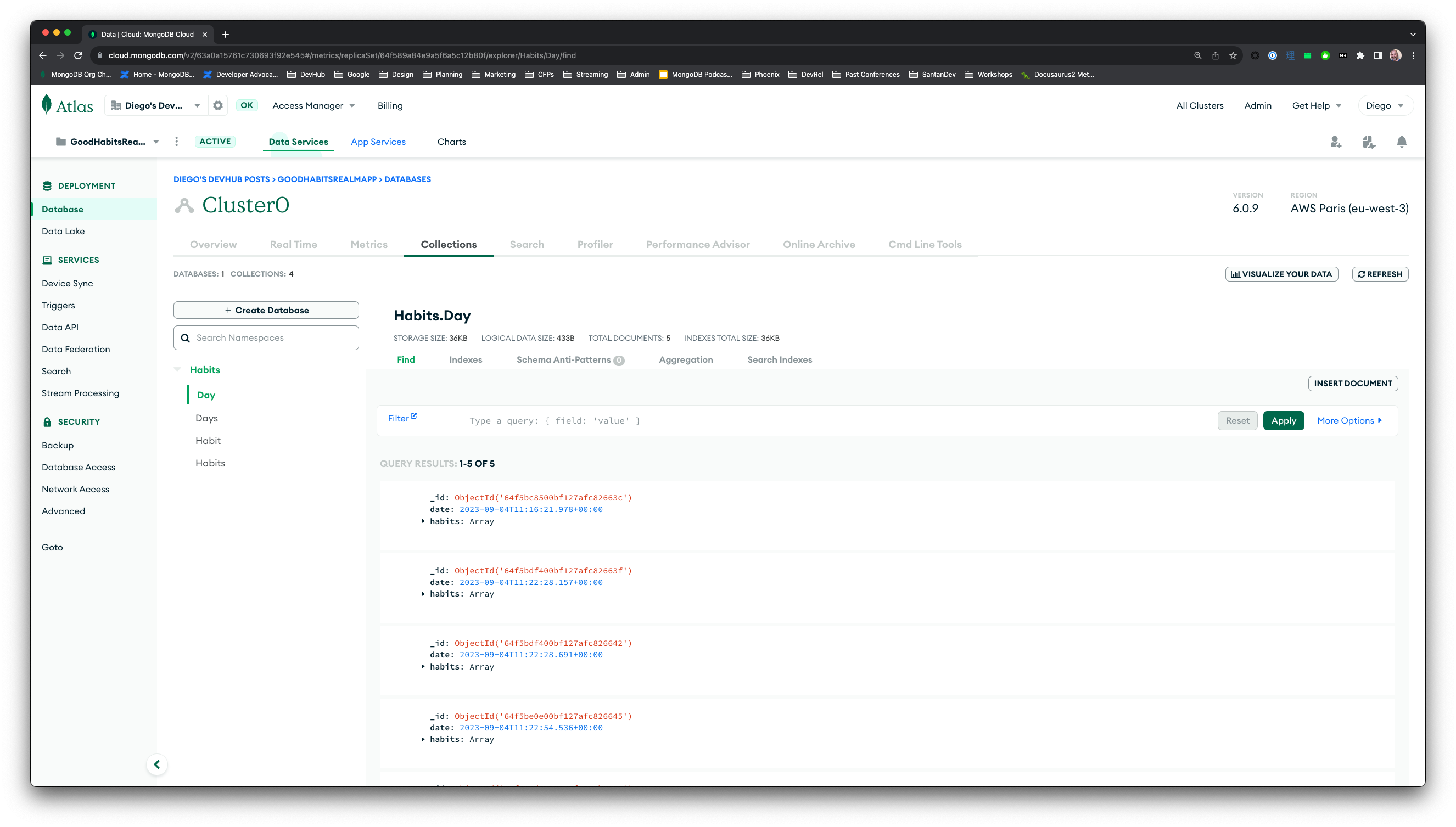Click the Services monitor icon
The width and height of the screenshot is (1456, 827).
[47, 260]
